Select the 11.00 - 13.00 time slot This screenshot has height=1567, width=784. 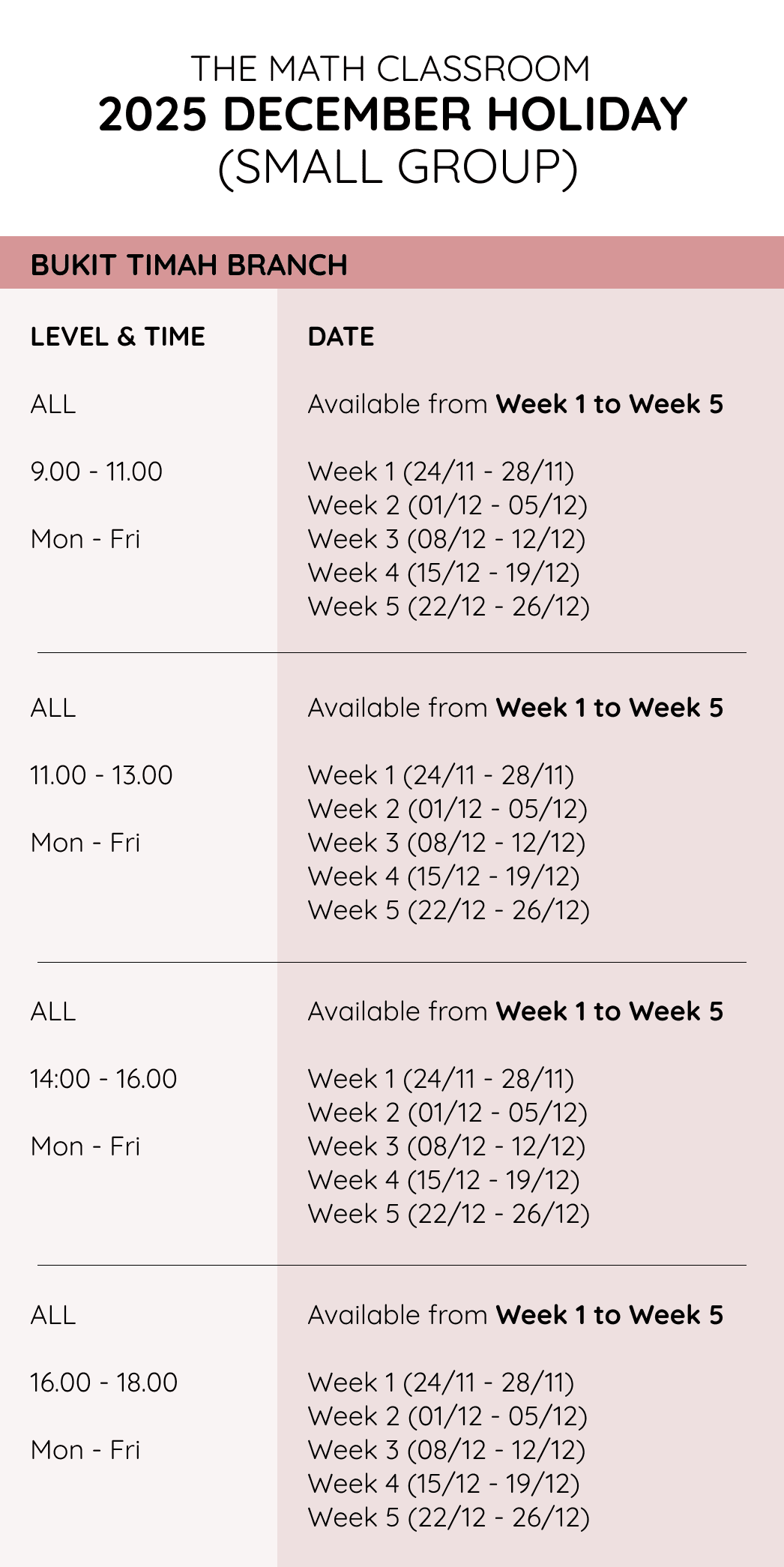[x=101, y=775]
